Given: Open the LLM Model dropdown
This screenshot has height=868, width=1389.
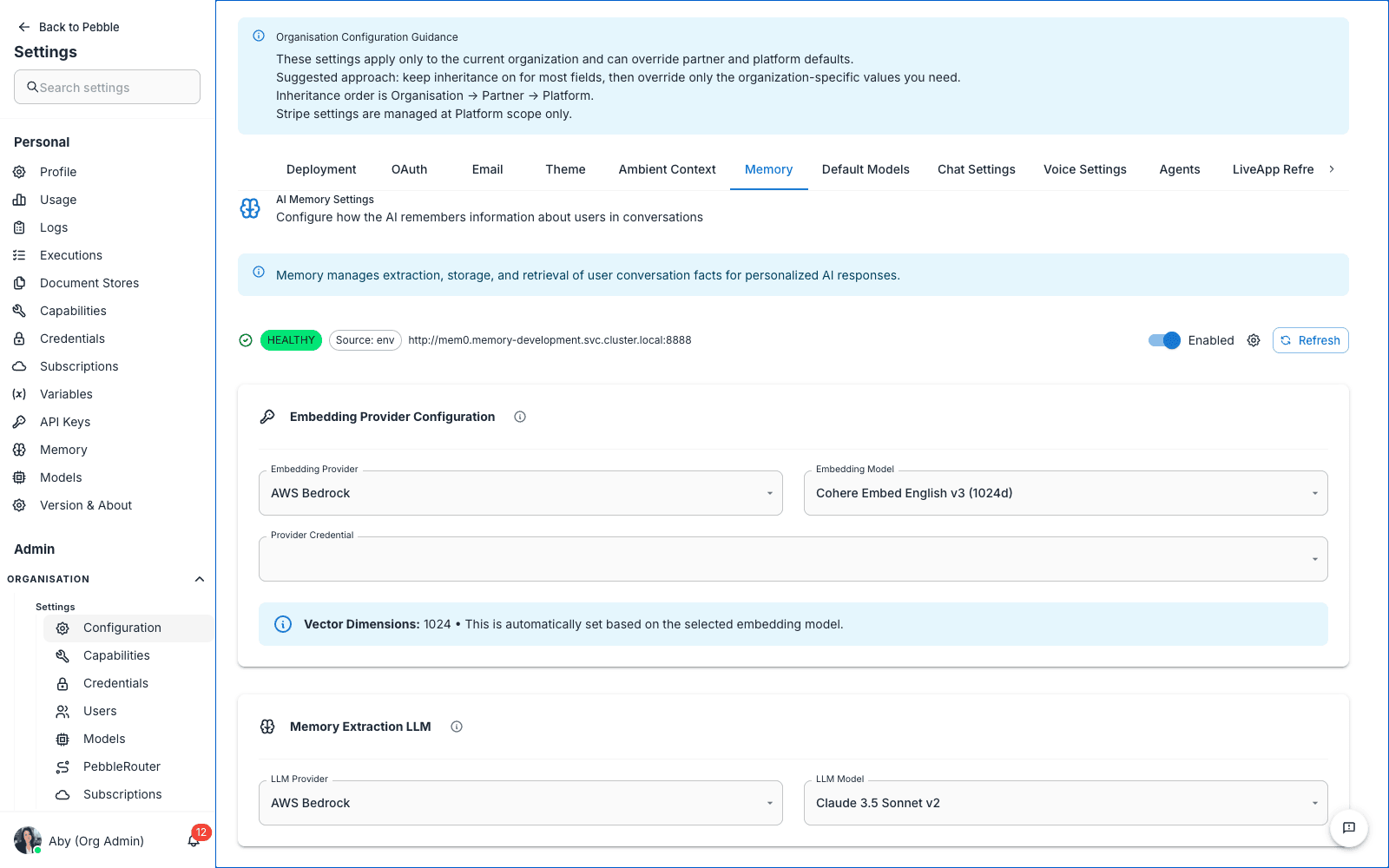Looking at the screenshot, I should pyautogui.click(x=1066, y=803).
